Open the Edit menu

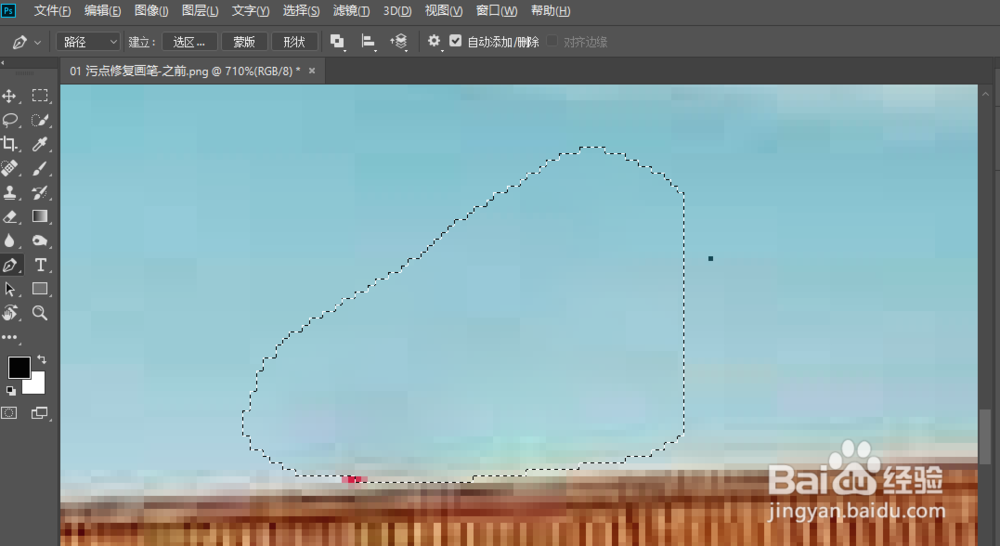click(x=103, y=11)
